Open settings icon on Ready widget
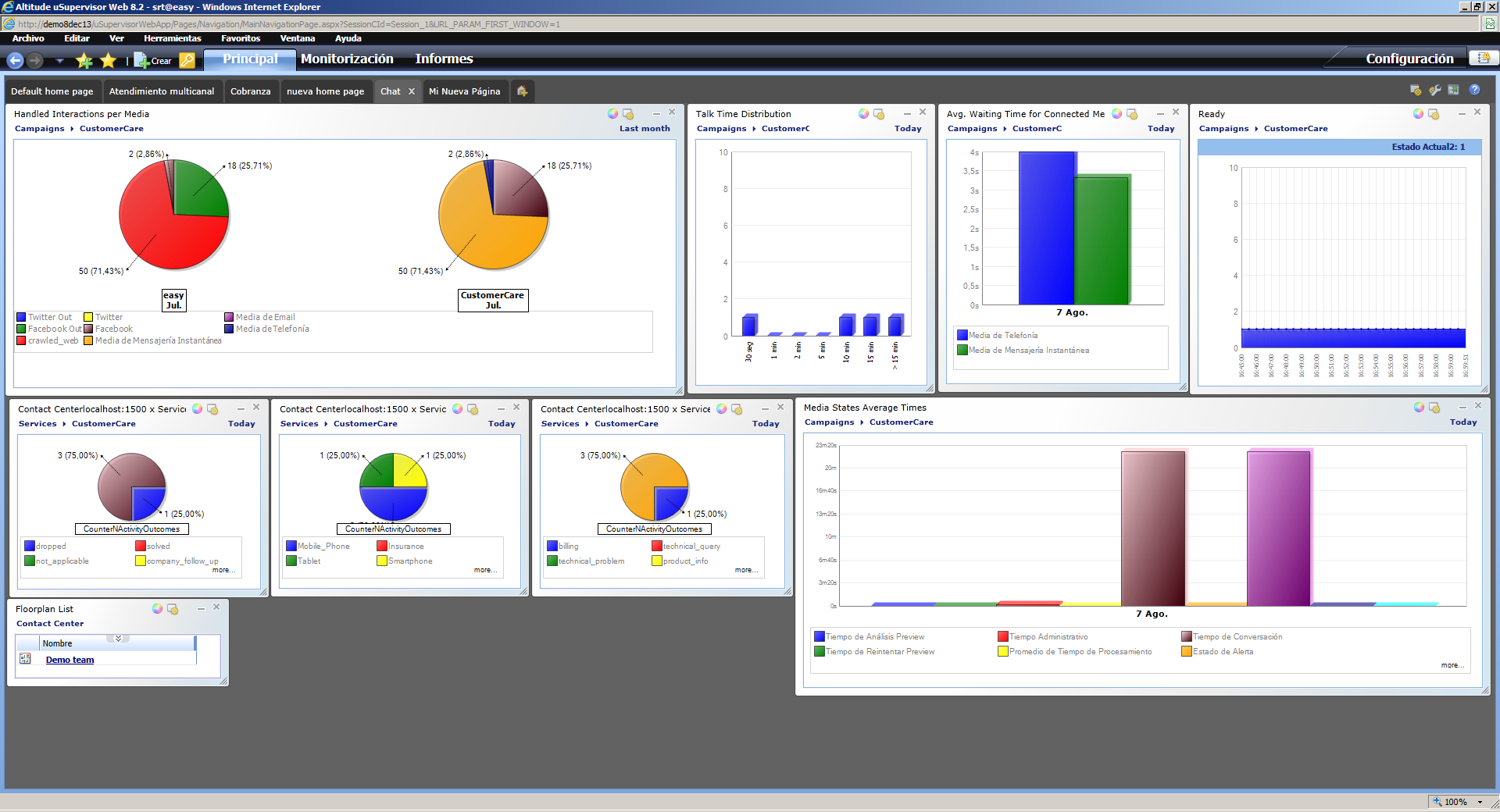This screenshot has width=1500, height=812. pyautogui.click(x=1434, y=114)
